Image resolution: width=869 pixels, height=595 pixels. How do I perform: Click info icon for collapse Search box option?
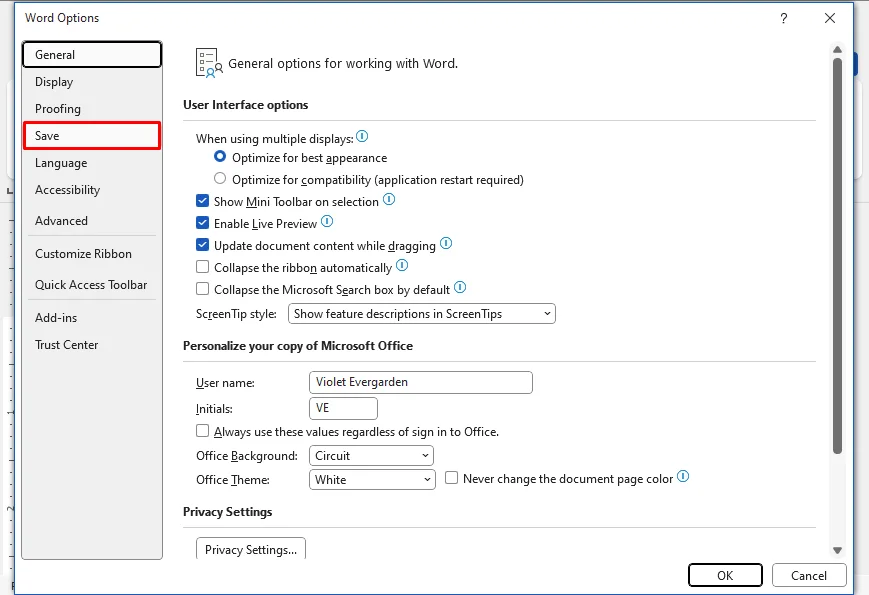[x=460, y=288]
